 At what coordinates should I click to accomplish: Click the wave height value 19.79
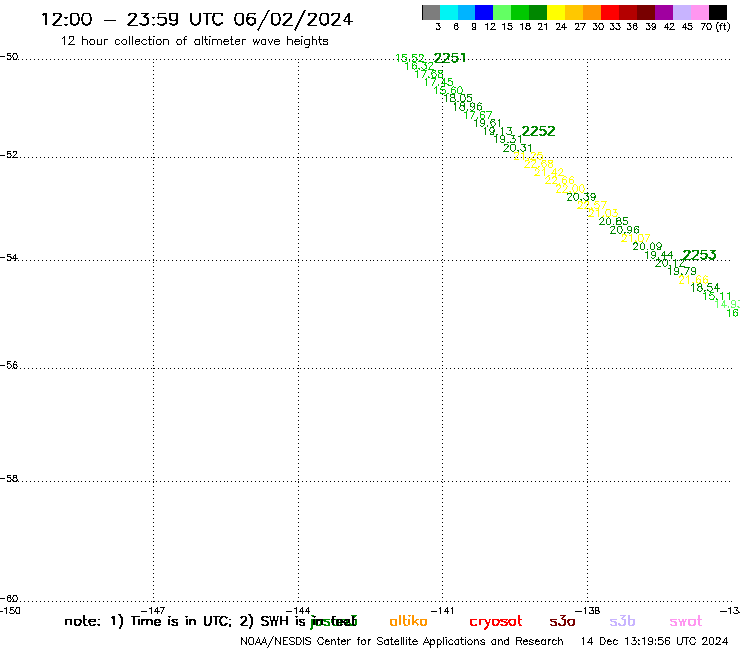[682, 271]
